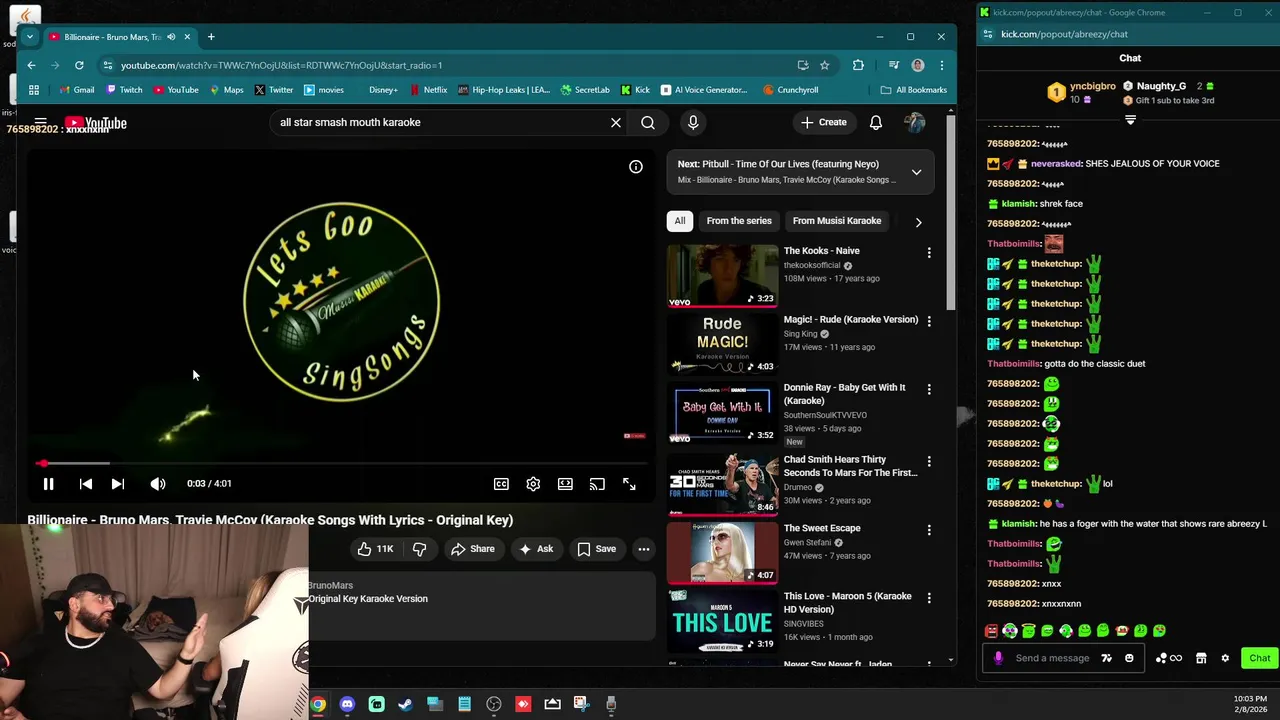Mute the Billionaire tab audio icon
This screenshot has height=720, width=1280.
point(171,37)
